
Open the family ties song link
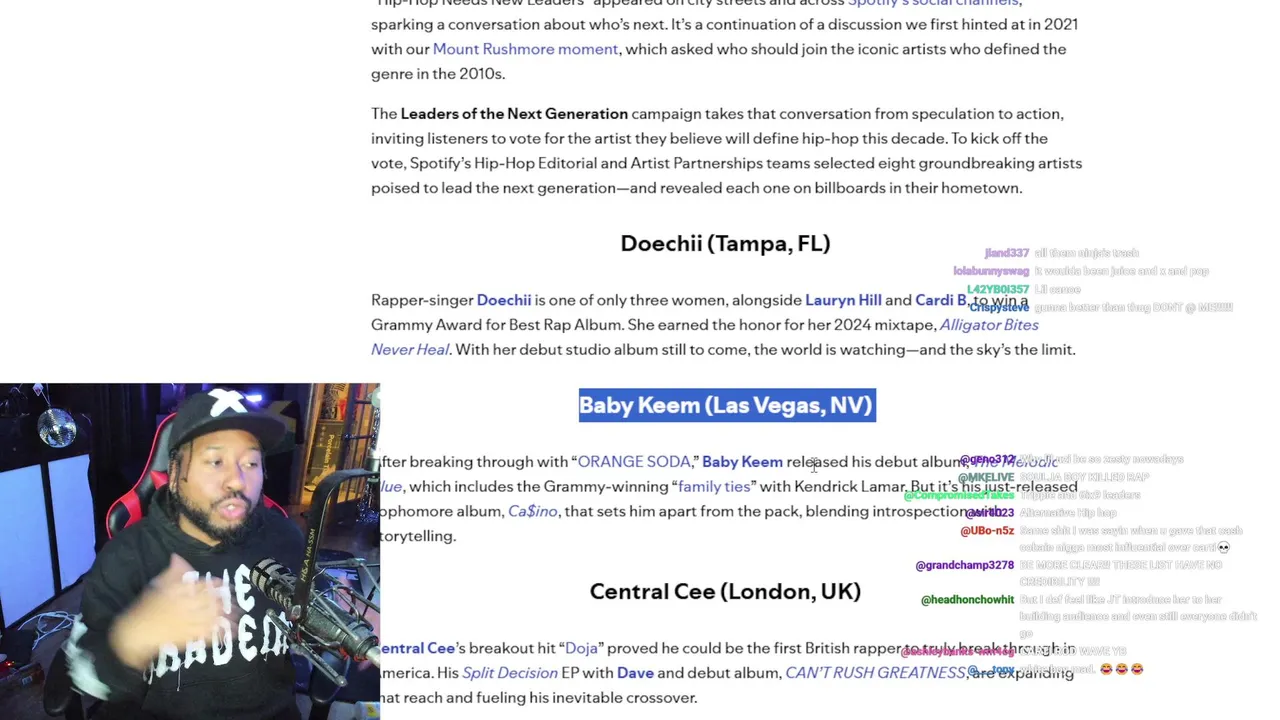714,487
